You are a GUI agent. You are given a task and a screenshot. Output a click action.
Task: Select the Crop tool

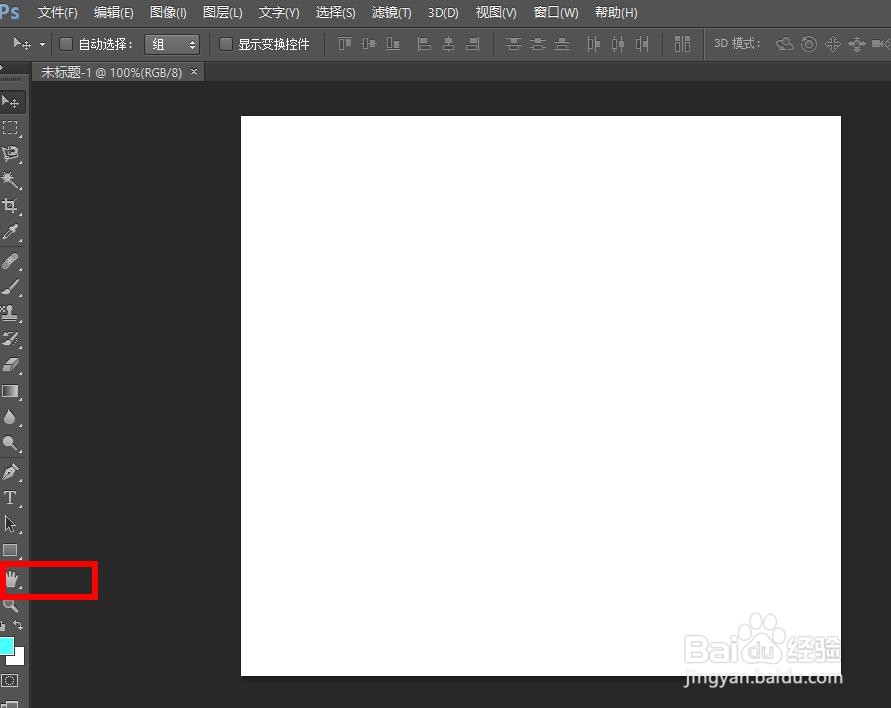[x=13, y=206]
